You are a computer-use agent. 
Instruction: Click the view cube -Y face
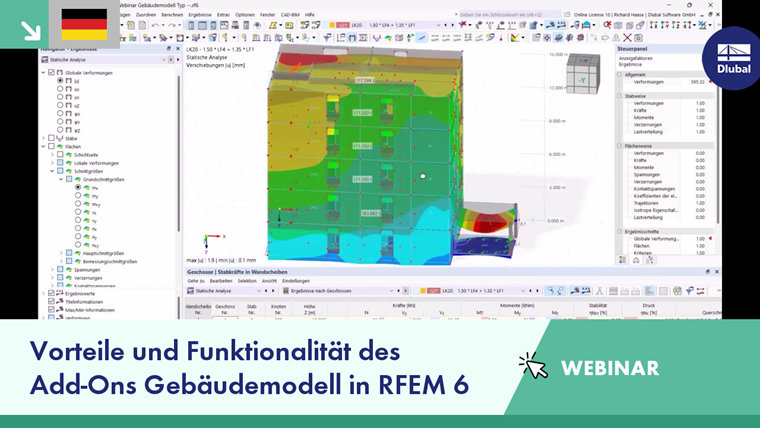point(582,80)
